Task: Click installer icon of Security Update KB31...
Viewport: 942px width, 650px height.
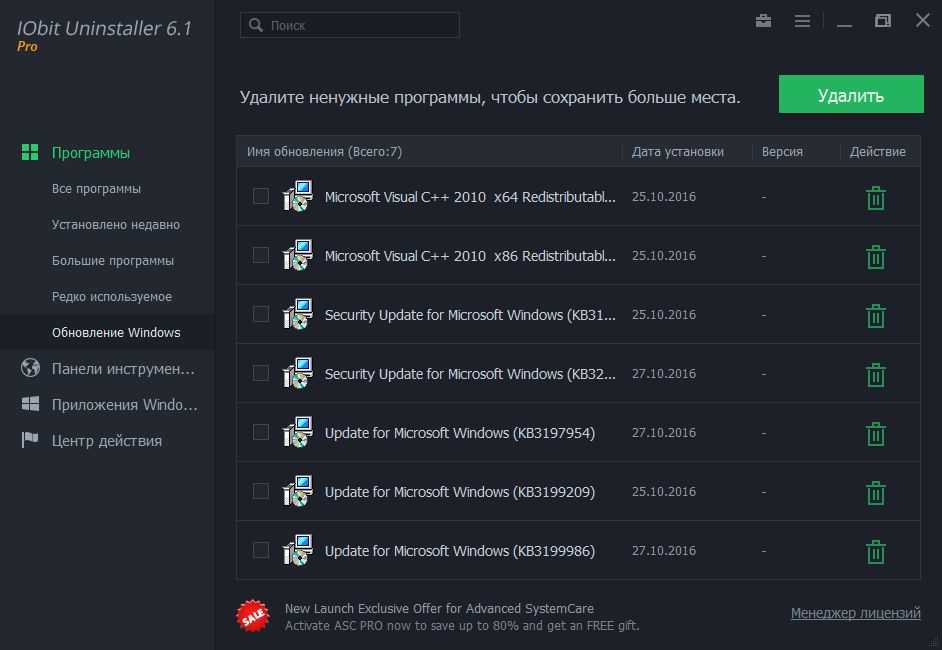Action: (298, 314)
